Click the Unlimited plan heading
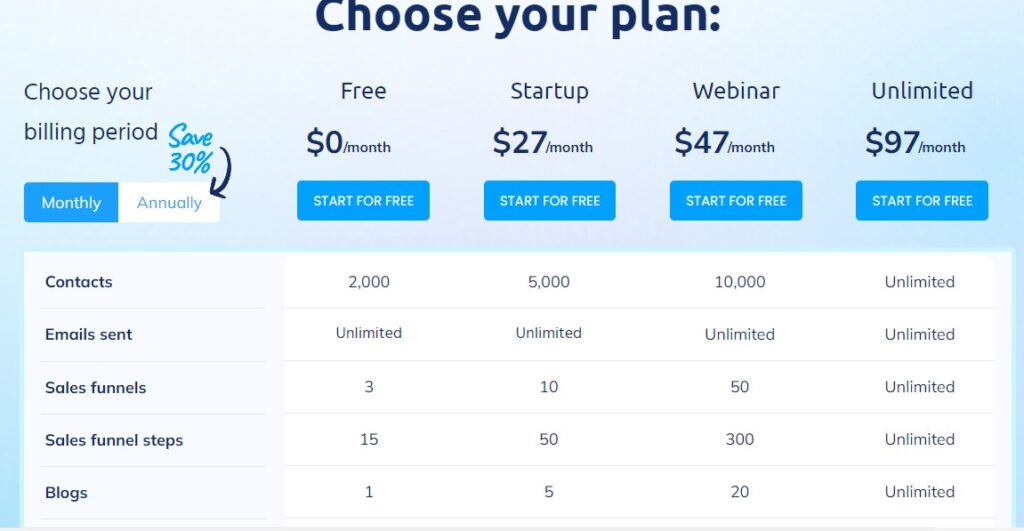The width and height of the screenshot is (1024, 531). (922, 91)
